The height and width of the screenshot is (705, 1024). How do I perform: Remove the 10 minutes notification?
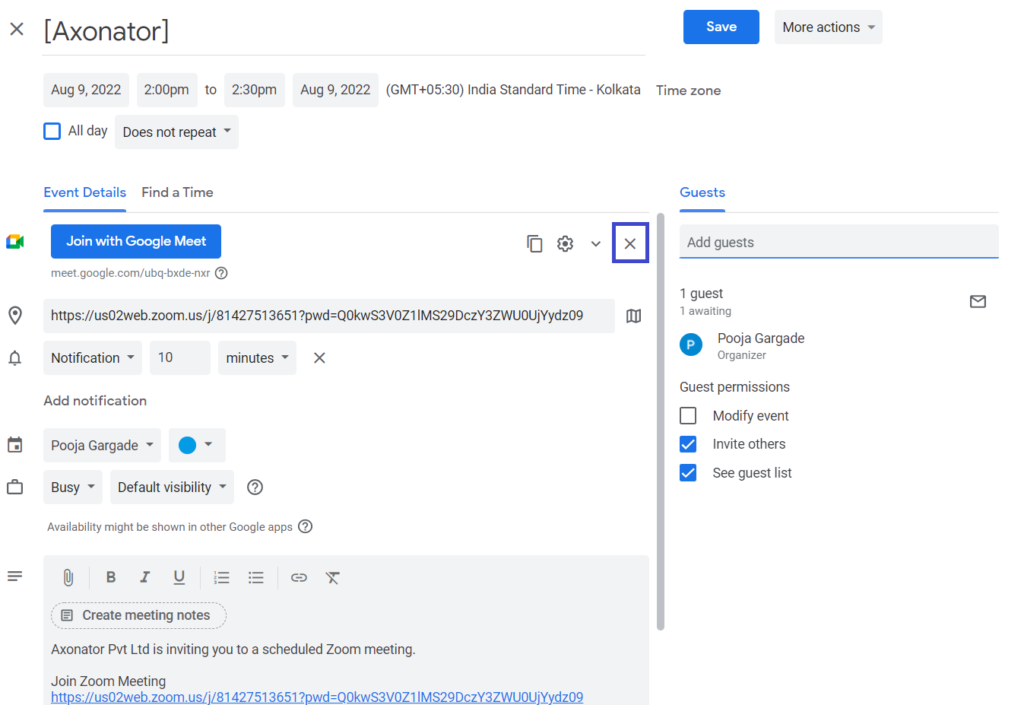pyautogui.click(x=319, y=358)
